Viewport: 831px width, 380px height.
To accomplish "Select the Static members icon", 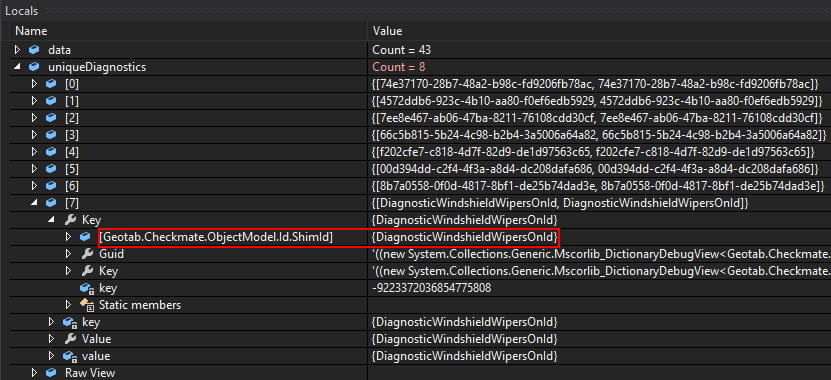I will 86,305.
